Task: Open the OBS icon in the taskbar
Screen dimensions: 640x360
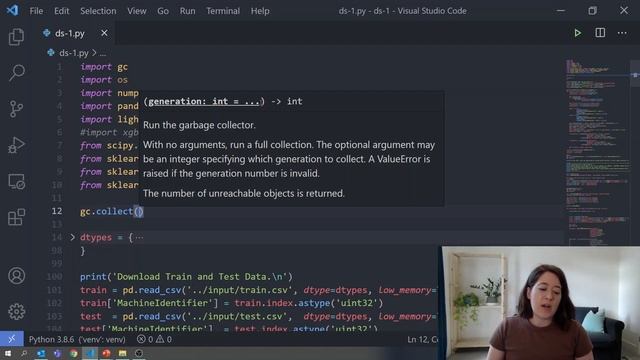Action: (x=139, y=353)
